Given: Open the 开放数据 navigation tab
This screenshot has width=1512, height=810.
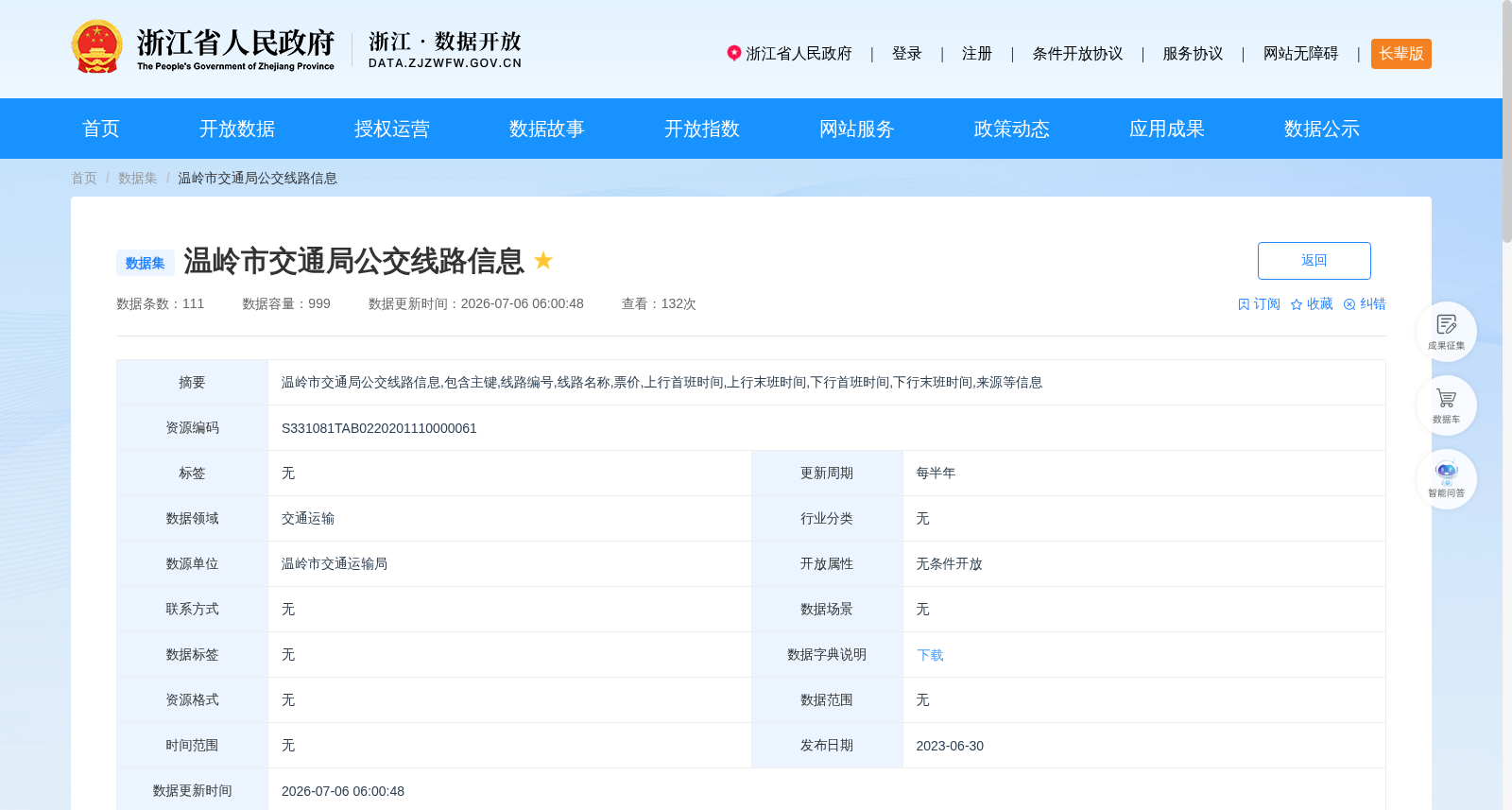Looking at the screenshot, I should coord(237,129).
